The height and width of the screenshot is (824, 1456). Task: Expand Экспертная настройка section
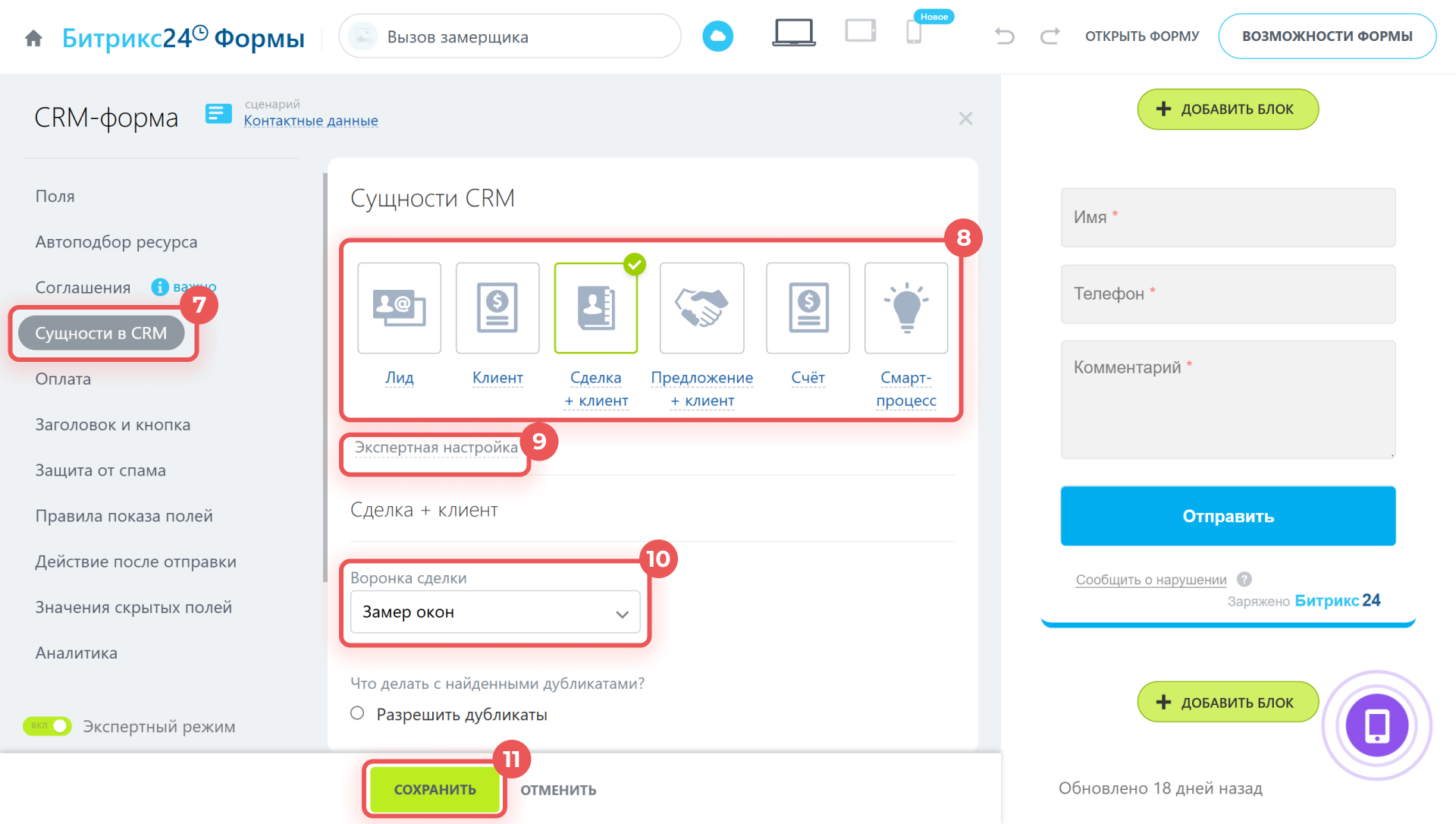(435, 448)
